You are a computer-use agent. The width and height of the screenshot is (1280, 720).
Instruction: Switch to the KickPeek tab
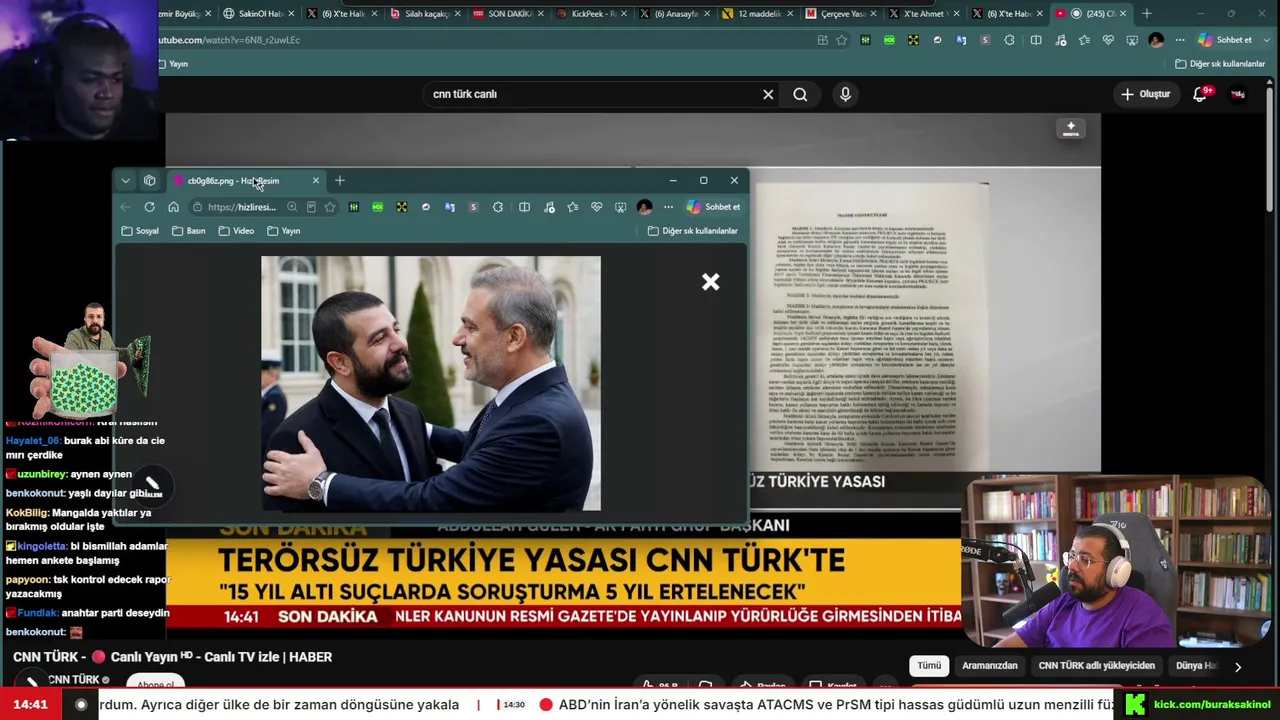[x=591, y=14]
